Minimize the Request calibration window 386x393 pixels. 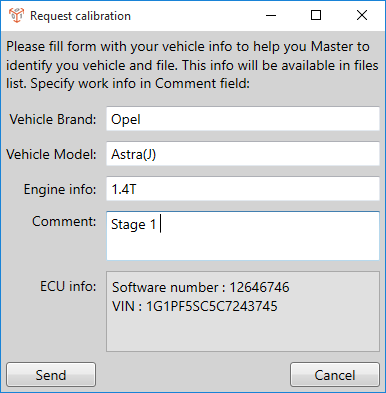click(x=271, y=15)
